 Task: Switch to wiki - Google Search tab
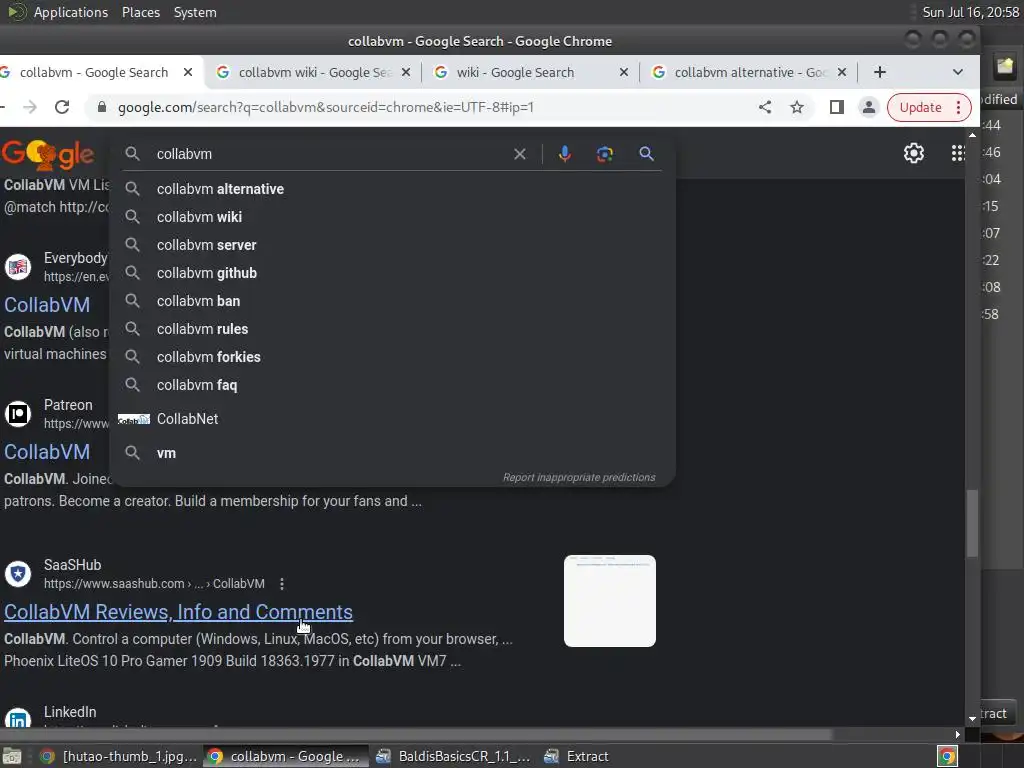[515, 72]
